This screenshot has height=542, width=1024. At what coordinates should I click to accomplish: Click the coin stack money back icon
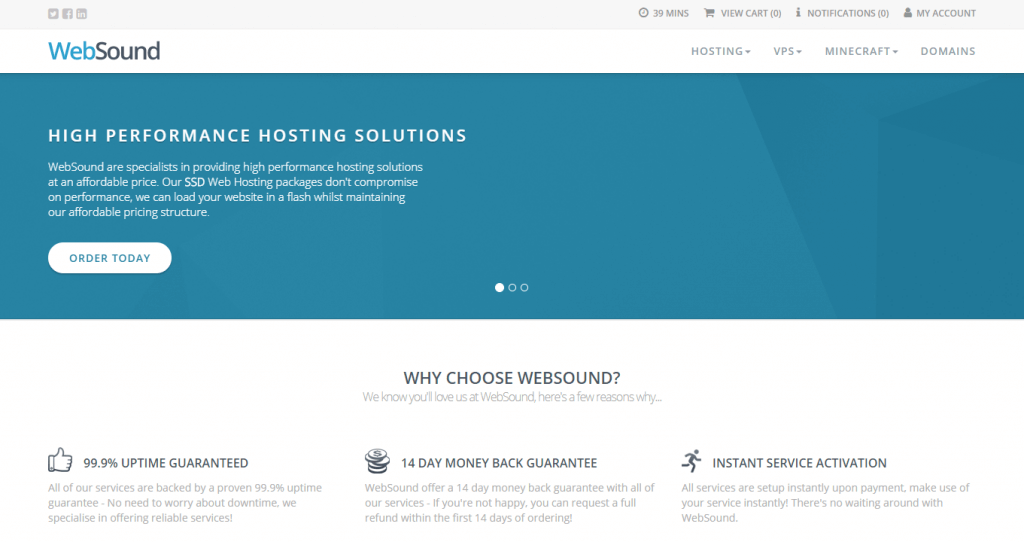click(377, 461)
